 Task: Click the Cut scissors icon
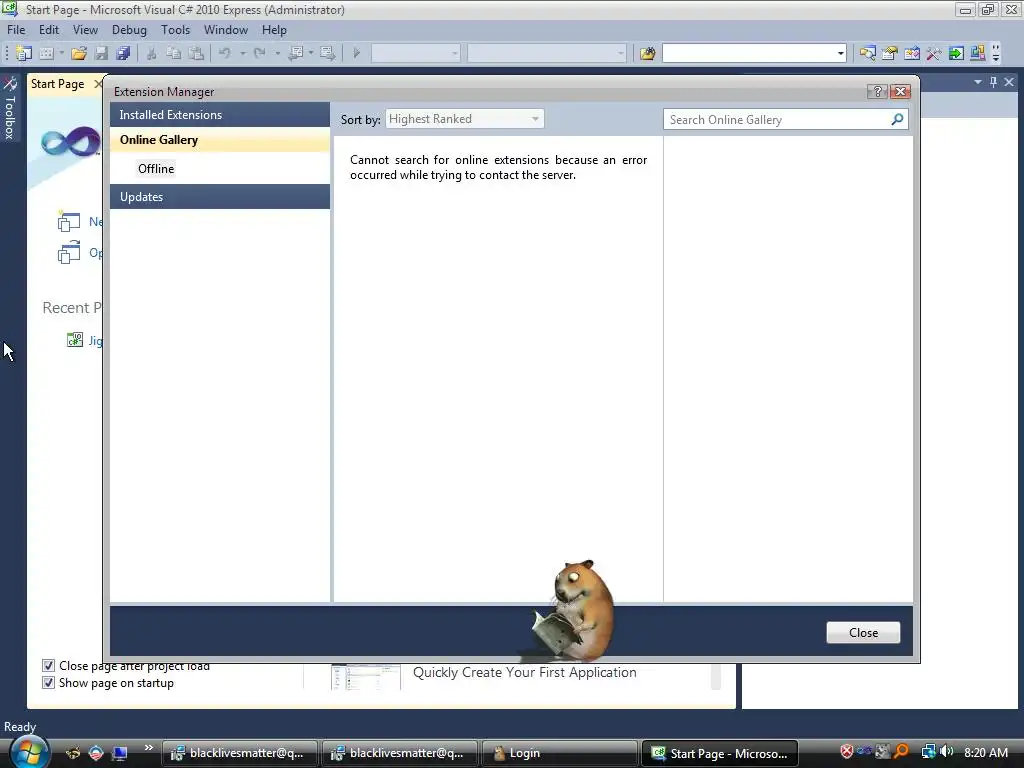tap(152, 53)
